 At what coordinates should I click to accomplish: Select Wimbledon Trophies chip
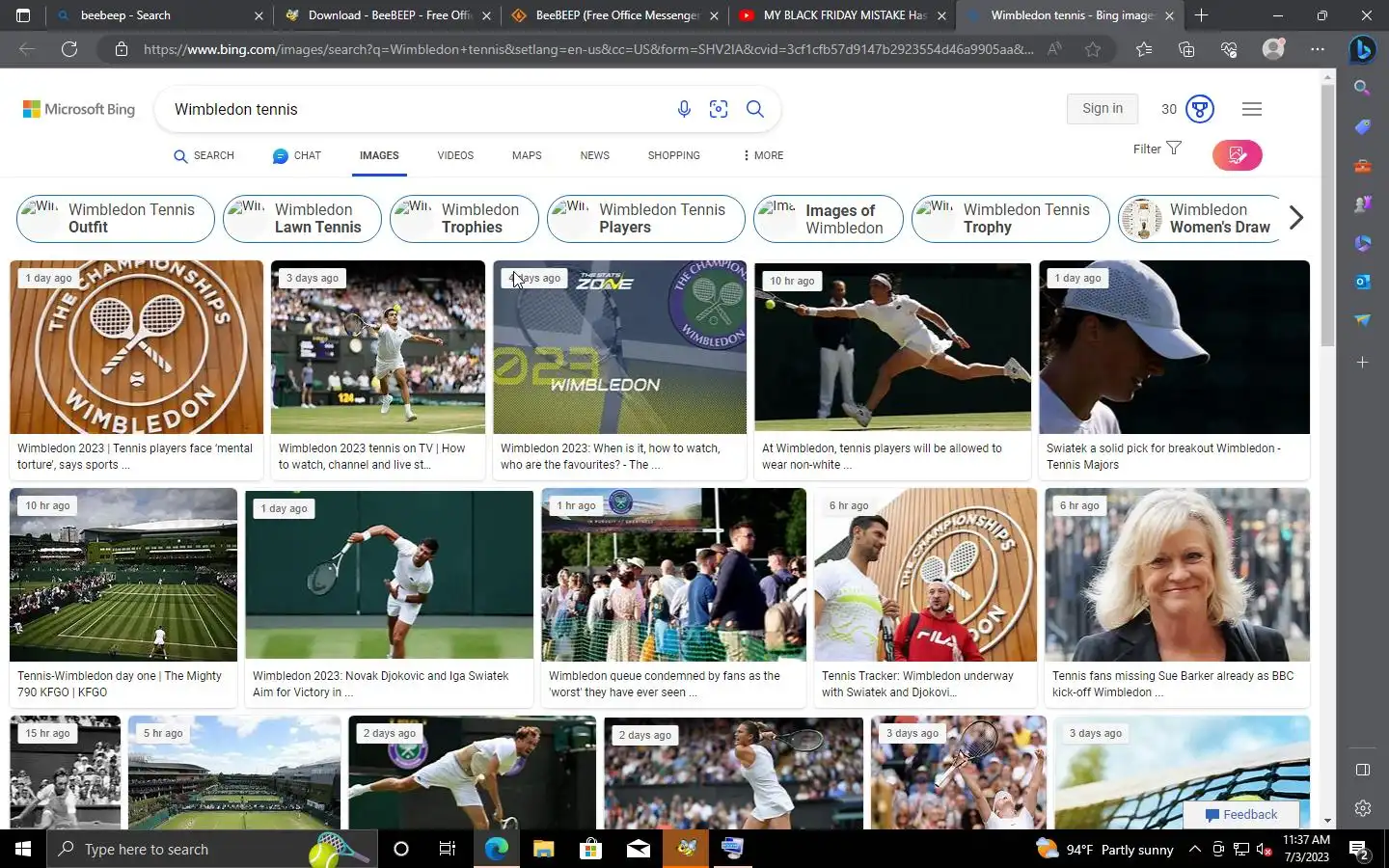pos(464,218)
